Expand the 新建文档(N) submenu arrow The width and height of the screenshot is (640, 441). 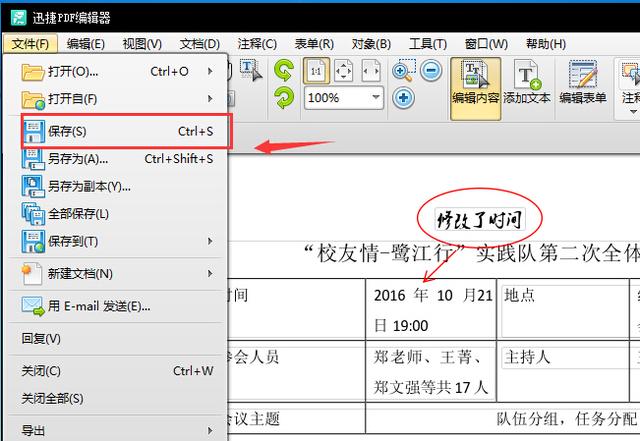point(210,274)
